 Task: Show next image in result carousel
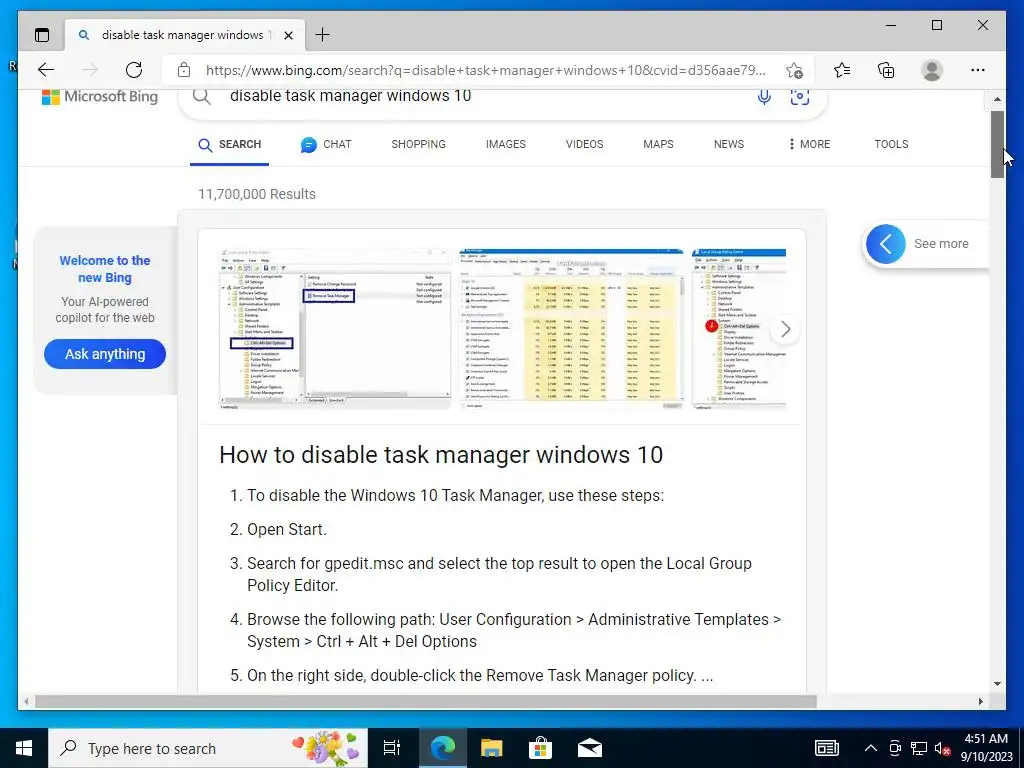click(x=786, y=329)
